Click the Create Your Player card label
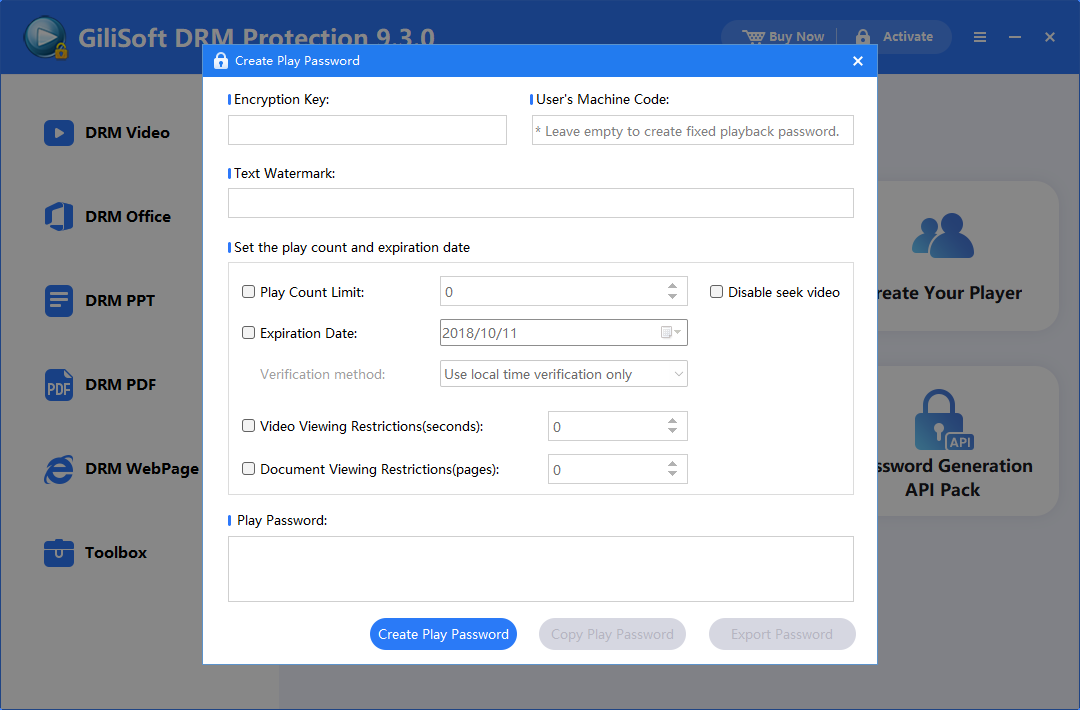Screen dimensions: 1080x710 949,293
